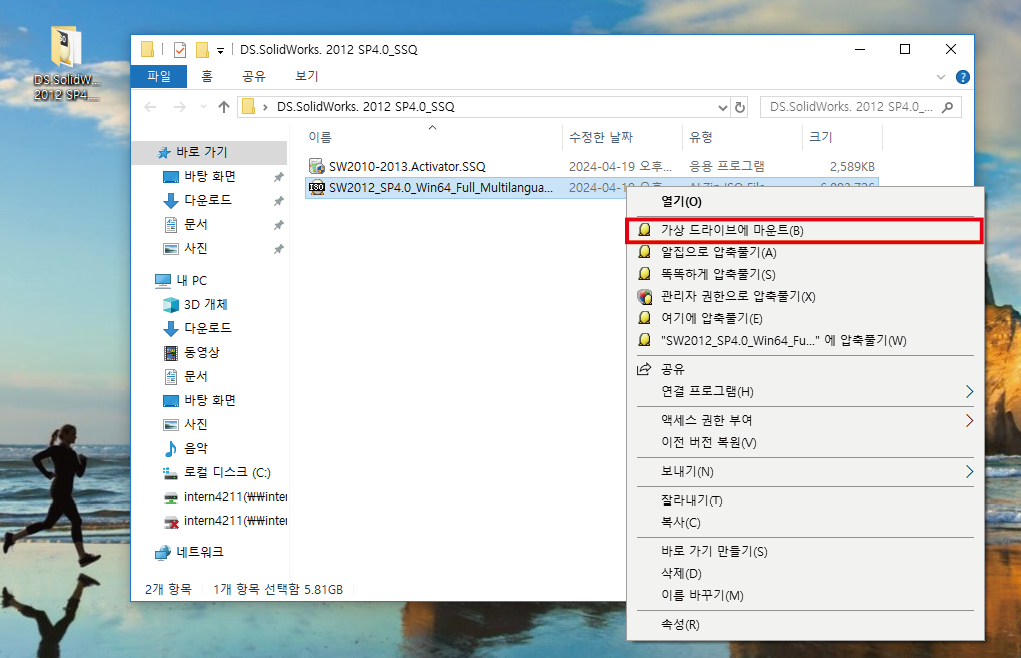Expand the 보내기(N) submenu
1021x658 pixels.
pyautogui.click(x=805, y=471)
